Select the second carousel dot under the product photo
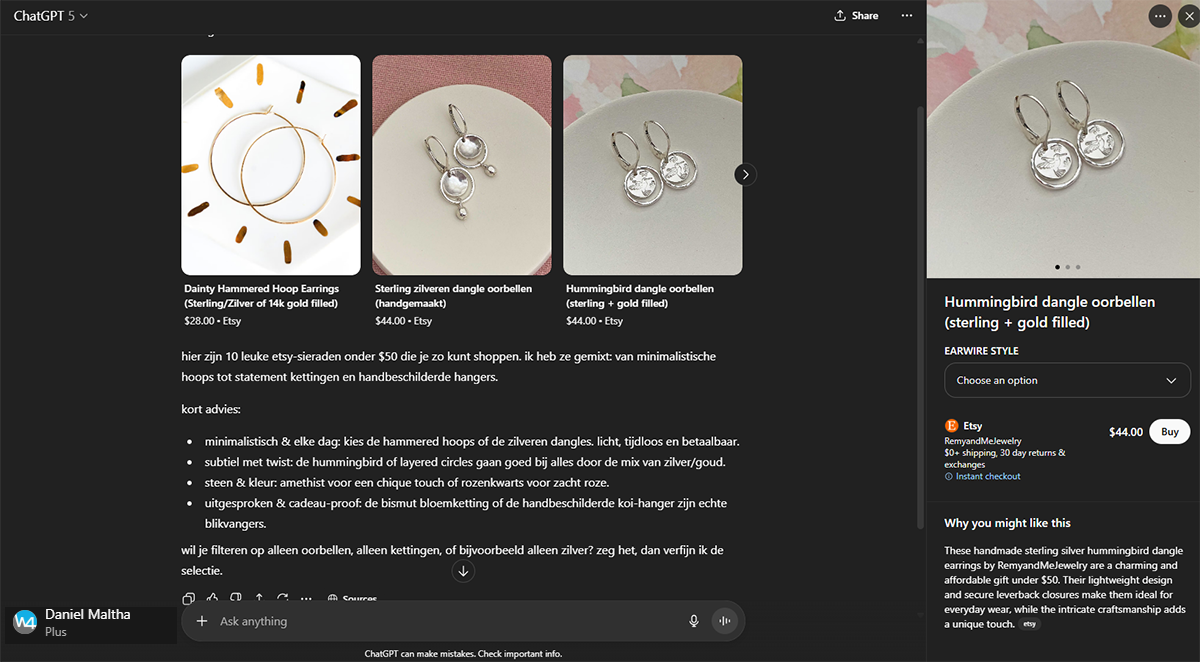1200x662 pixels. [1067, 267]
